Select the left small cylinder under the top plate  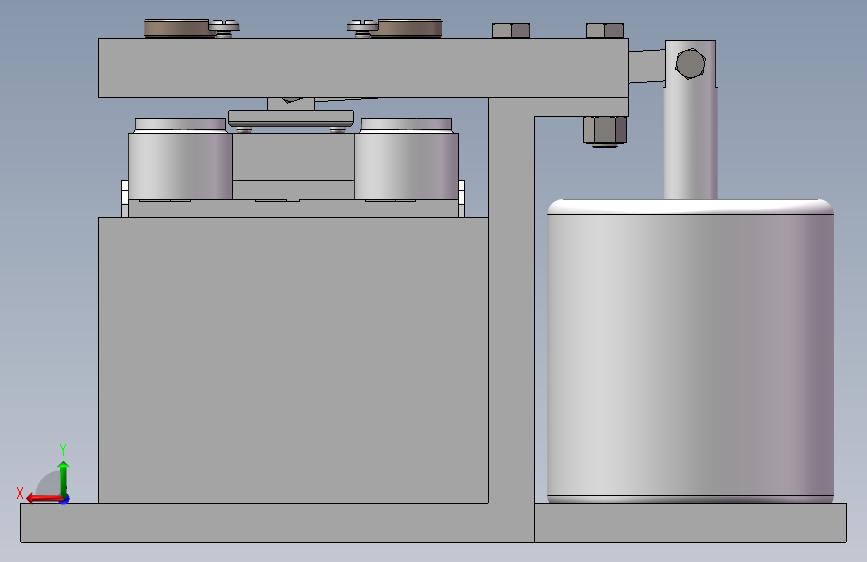(180, 165)
